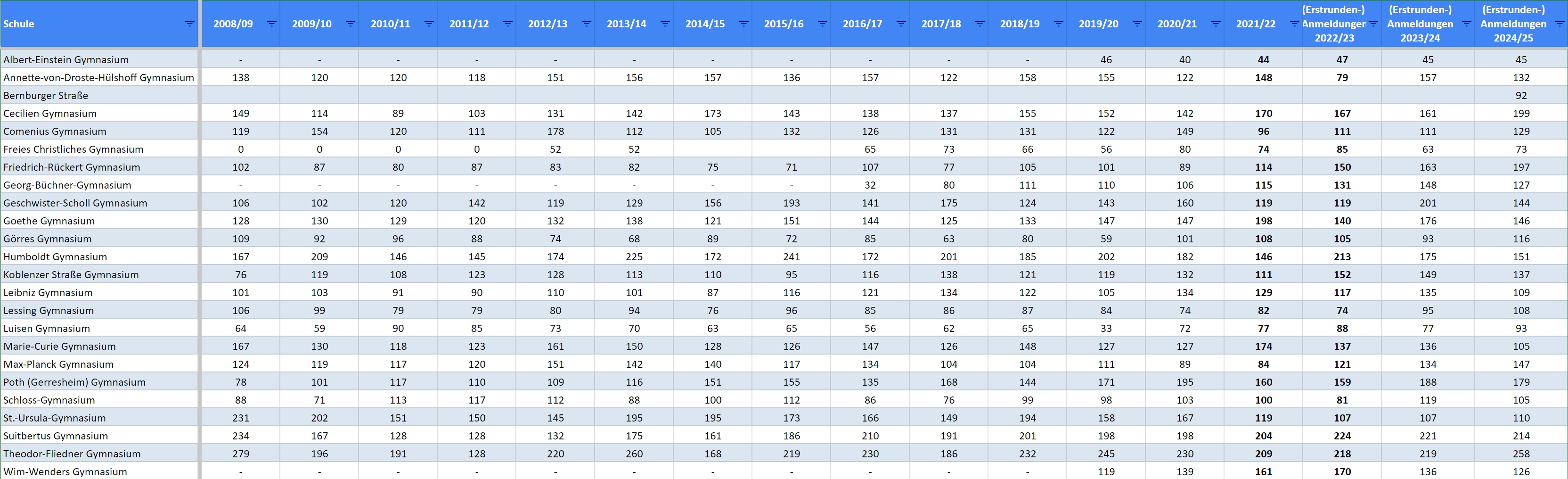Click filter icon on 2009/10 header

tap(350, 24)
